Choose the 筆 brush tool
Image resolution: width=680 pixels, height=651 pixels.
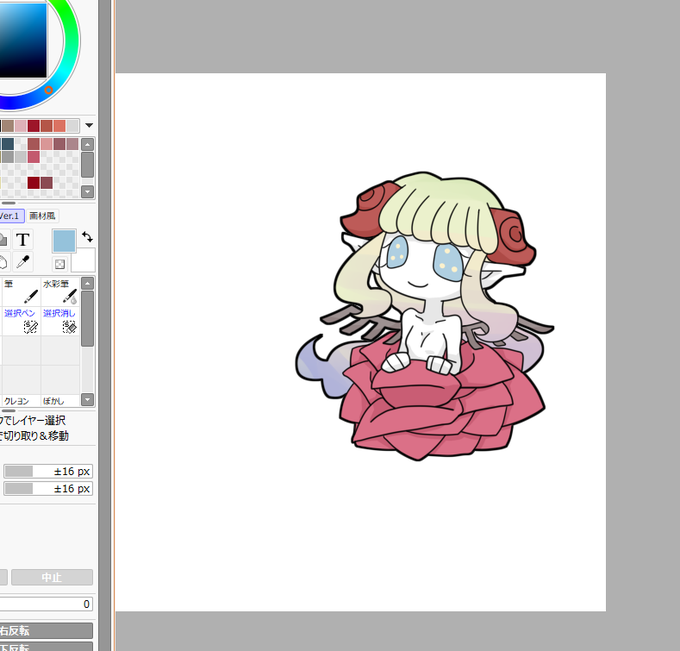coord(21,292)
